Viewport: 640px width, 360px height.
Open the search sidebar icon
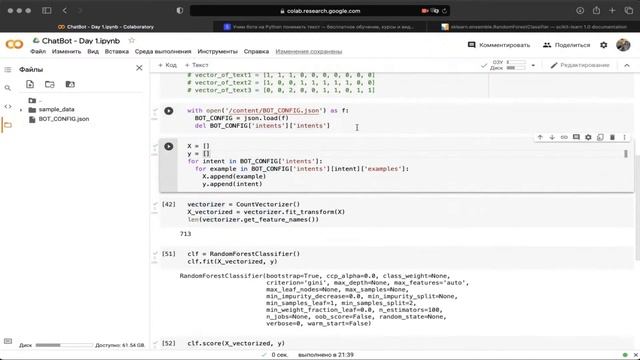pos(8,88)
